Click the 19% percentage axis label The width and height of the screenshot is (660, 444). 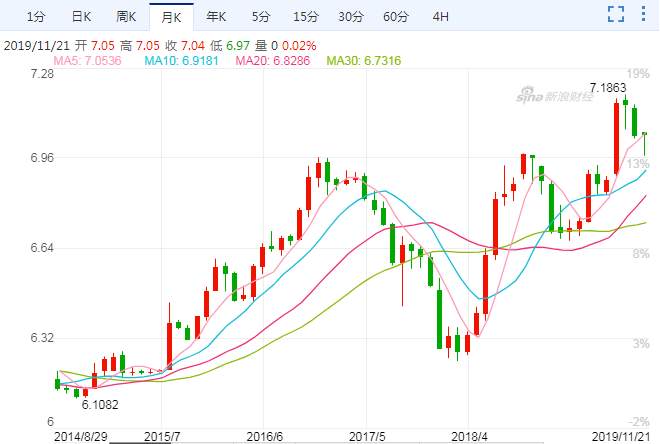pos(638,74)
